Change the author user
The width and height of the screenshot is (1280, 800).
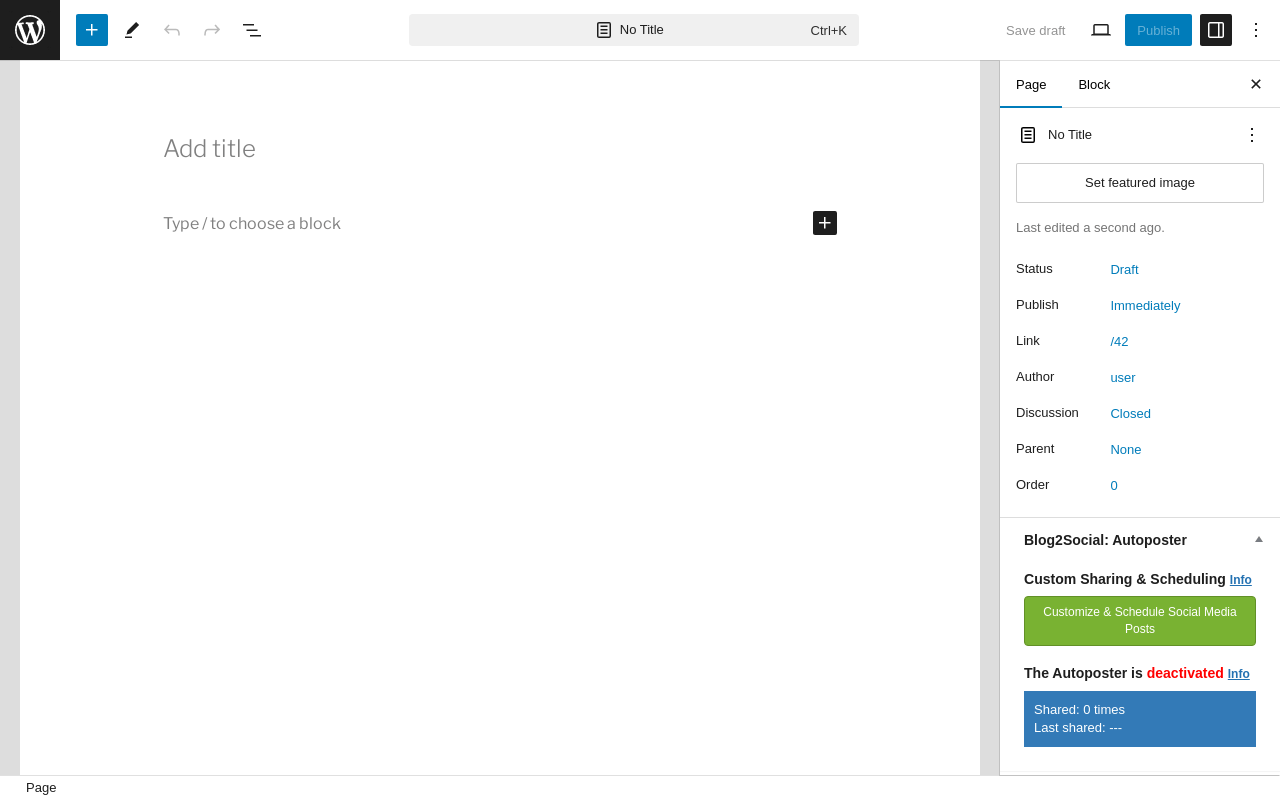[1123, 378]
